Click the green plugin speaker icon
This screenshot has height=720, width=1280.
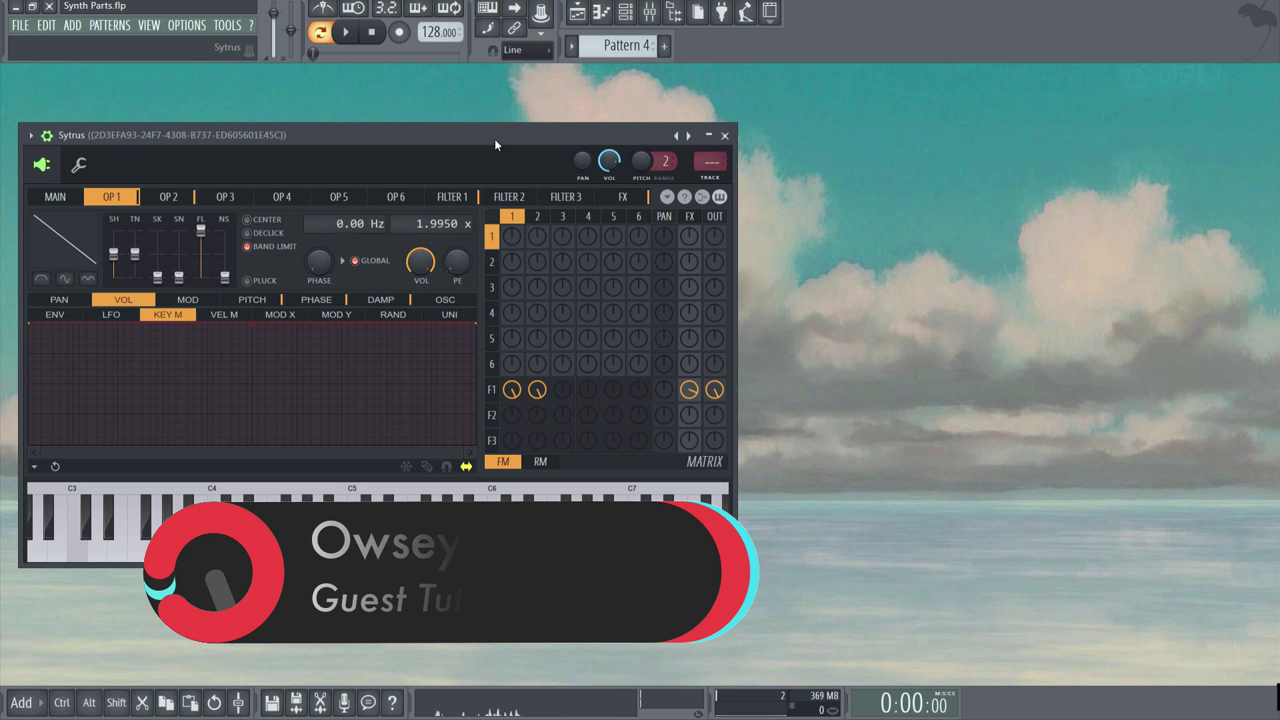pyautogui.click(x=42, y=165)
